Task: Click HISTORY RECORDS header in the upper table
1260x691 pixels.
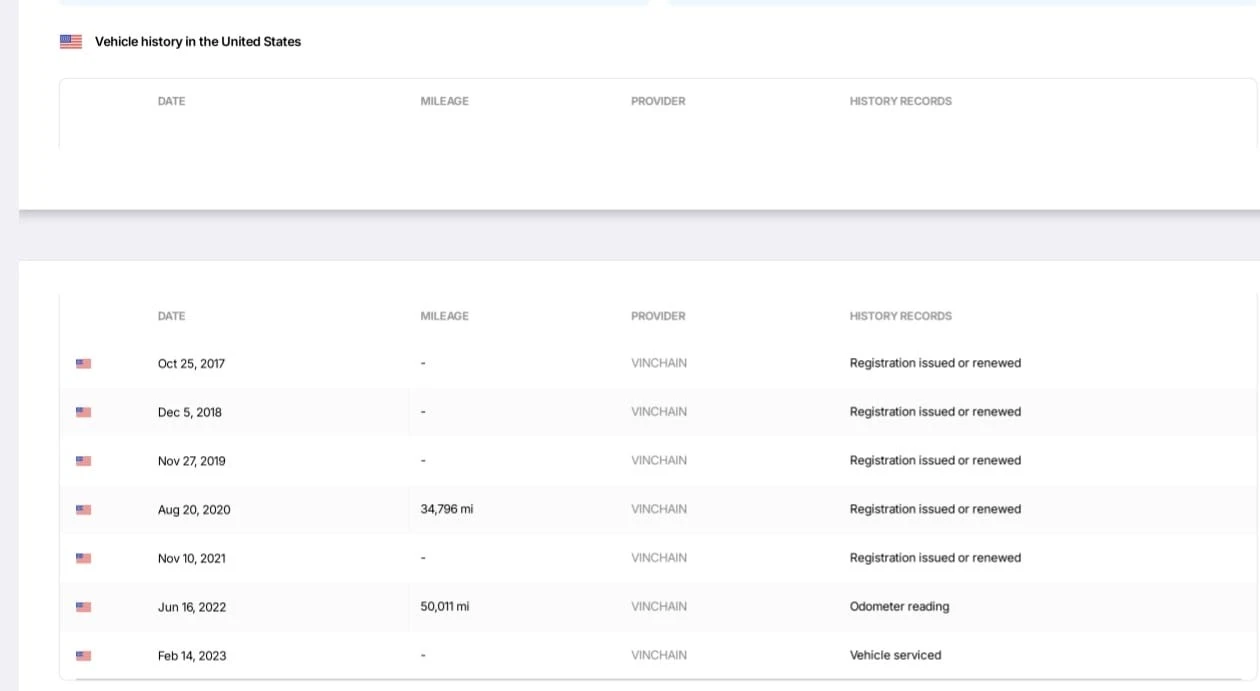Action: pos(900,101)
